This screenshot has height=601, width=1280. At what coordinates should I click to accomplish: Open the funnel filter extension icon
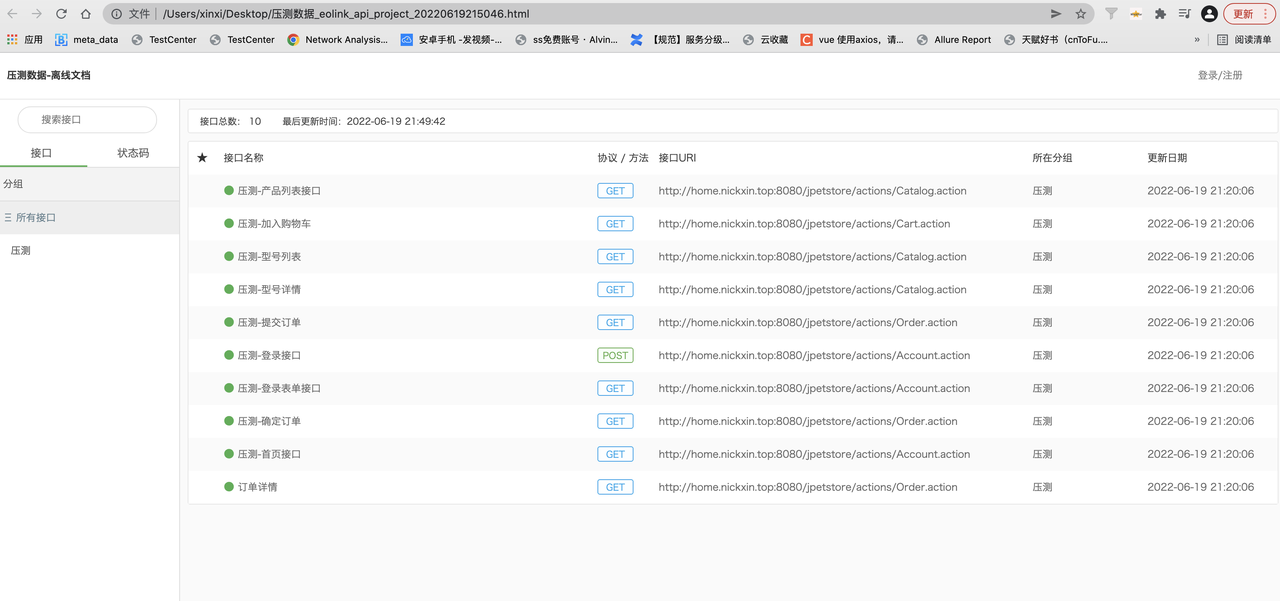point(1111,14)
